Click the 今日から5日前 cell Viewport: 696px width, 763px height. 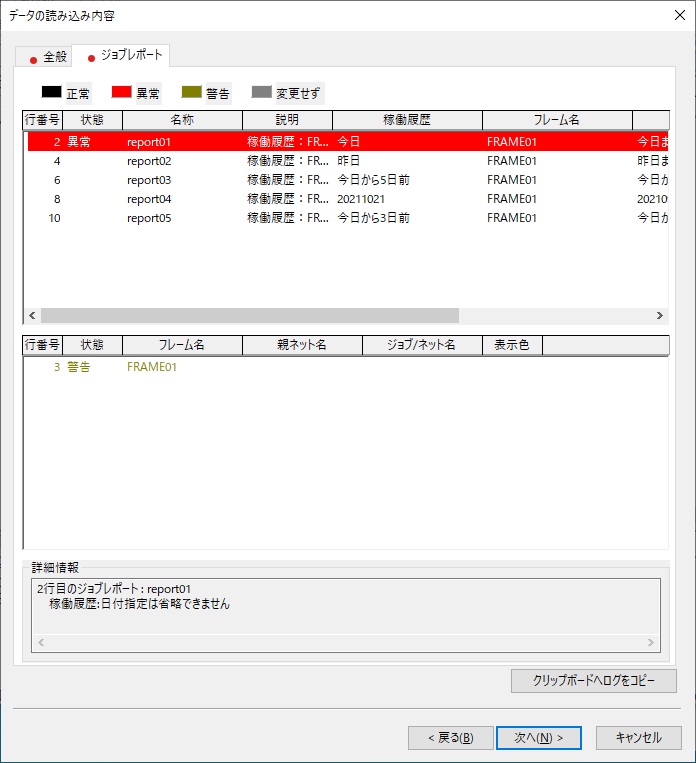[373, 180]
